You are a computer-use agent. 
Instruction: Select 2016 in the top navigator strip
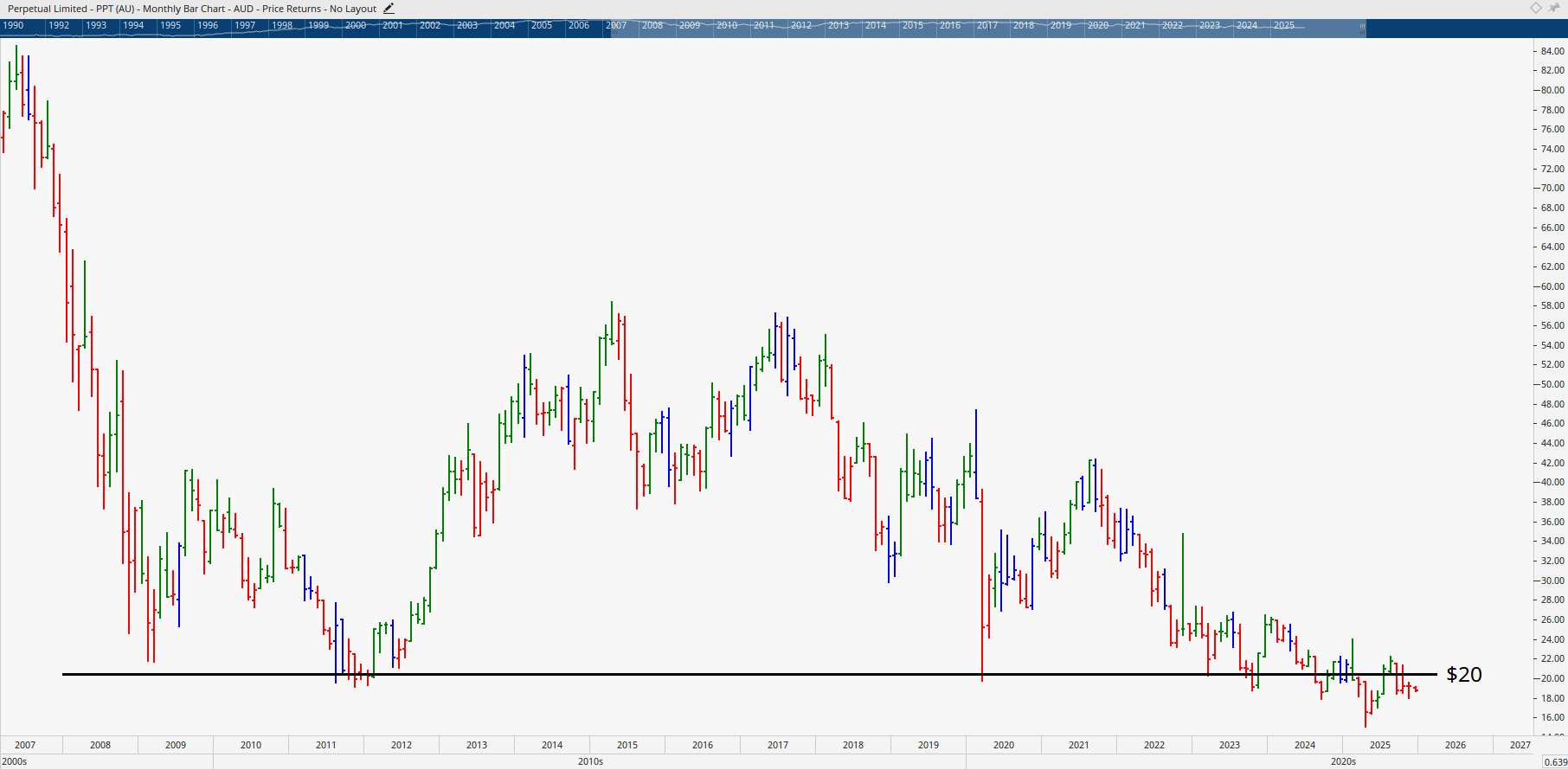tap(950, 25)
